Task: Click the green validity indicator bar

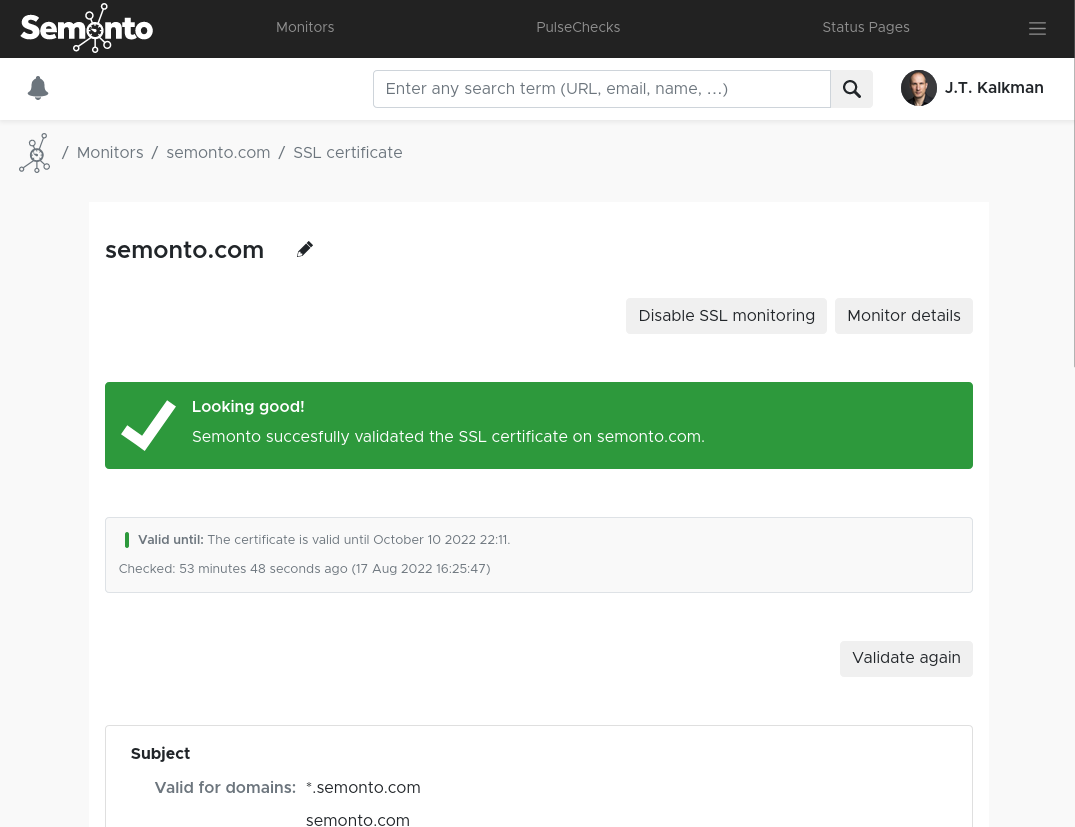Action: (127, 539)
